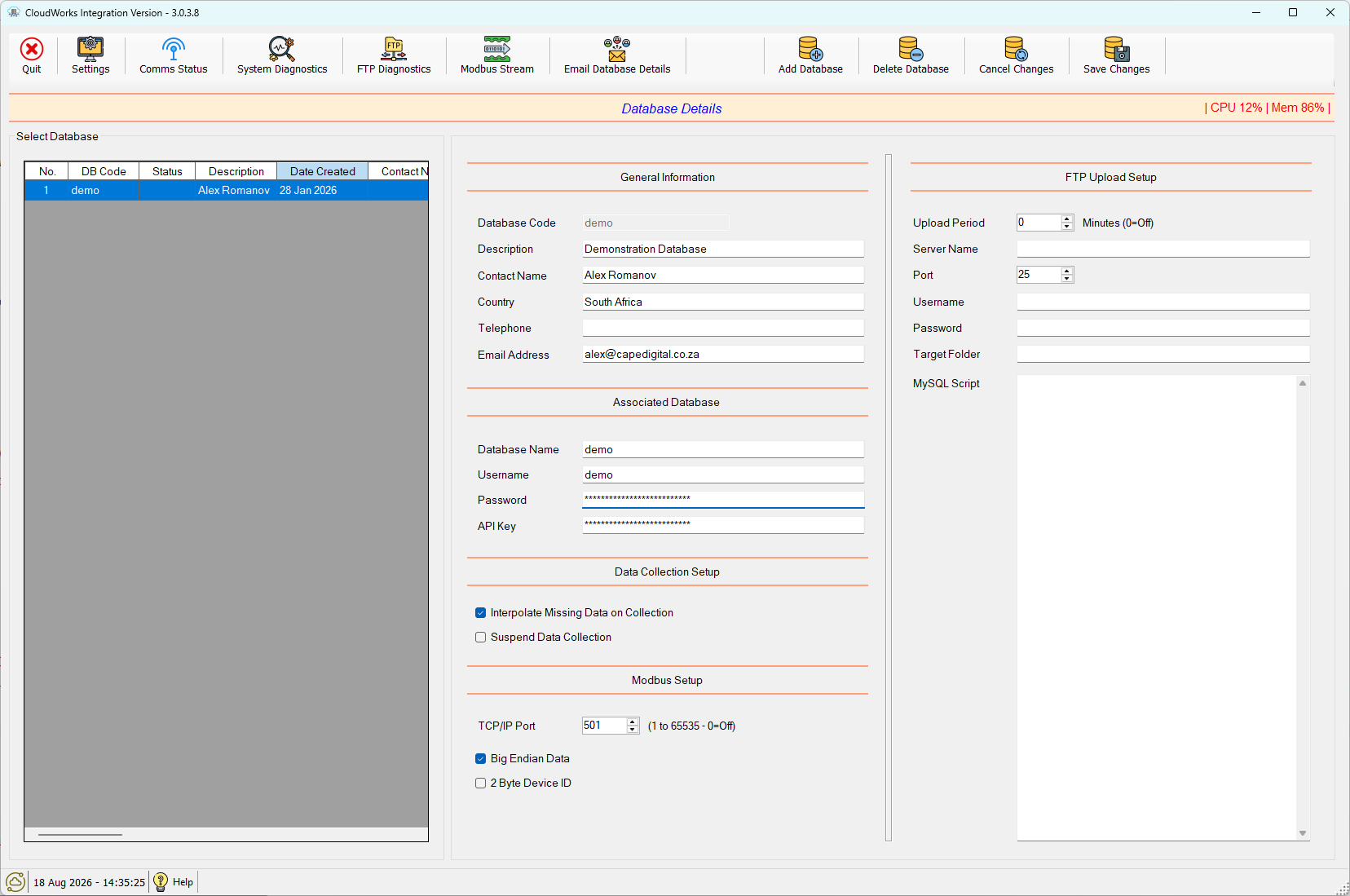Click the Database Name field
Image resolution: width=1350 pixels, height=896 pixels.
pos(723,449)
